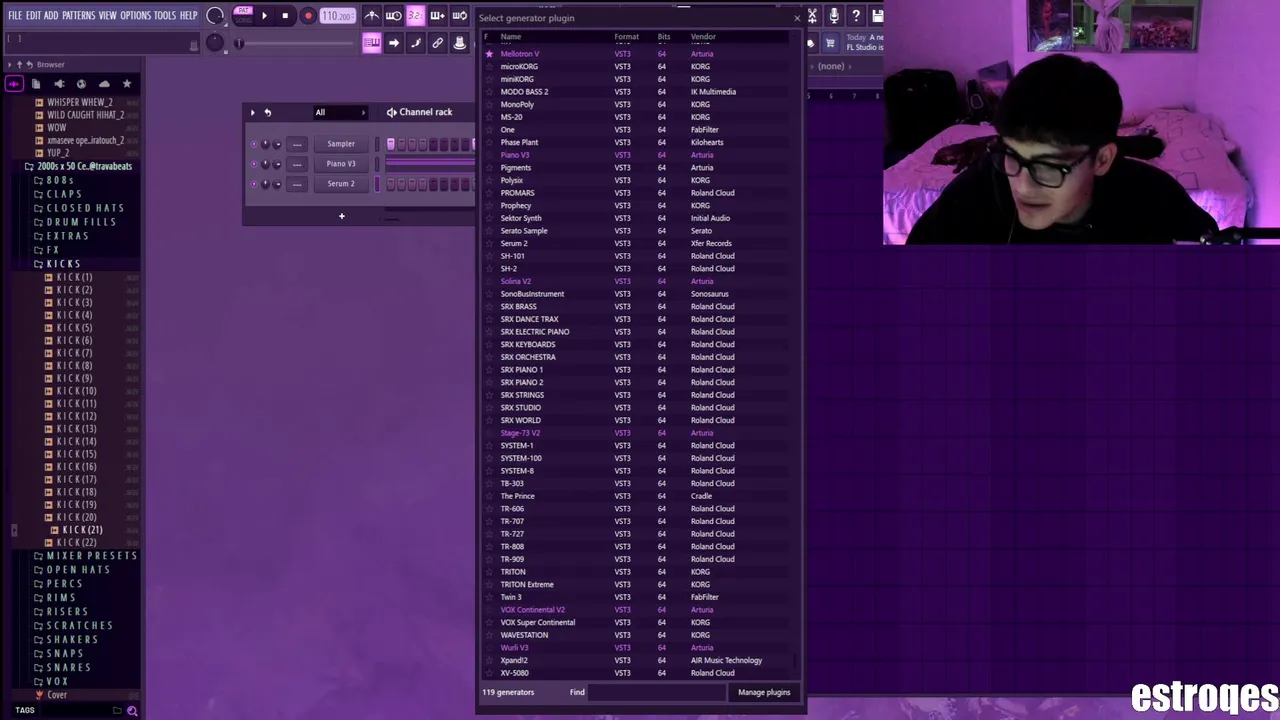Toggle the step editing icon
Image resolution: width=1280 pixels, height=720 pixels.
click(416, 43)
